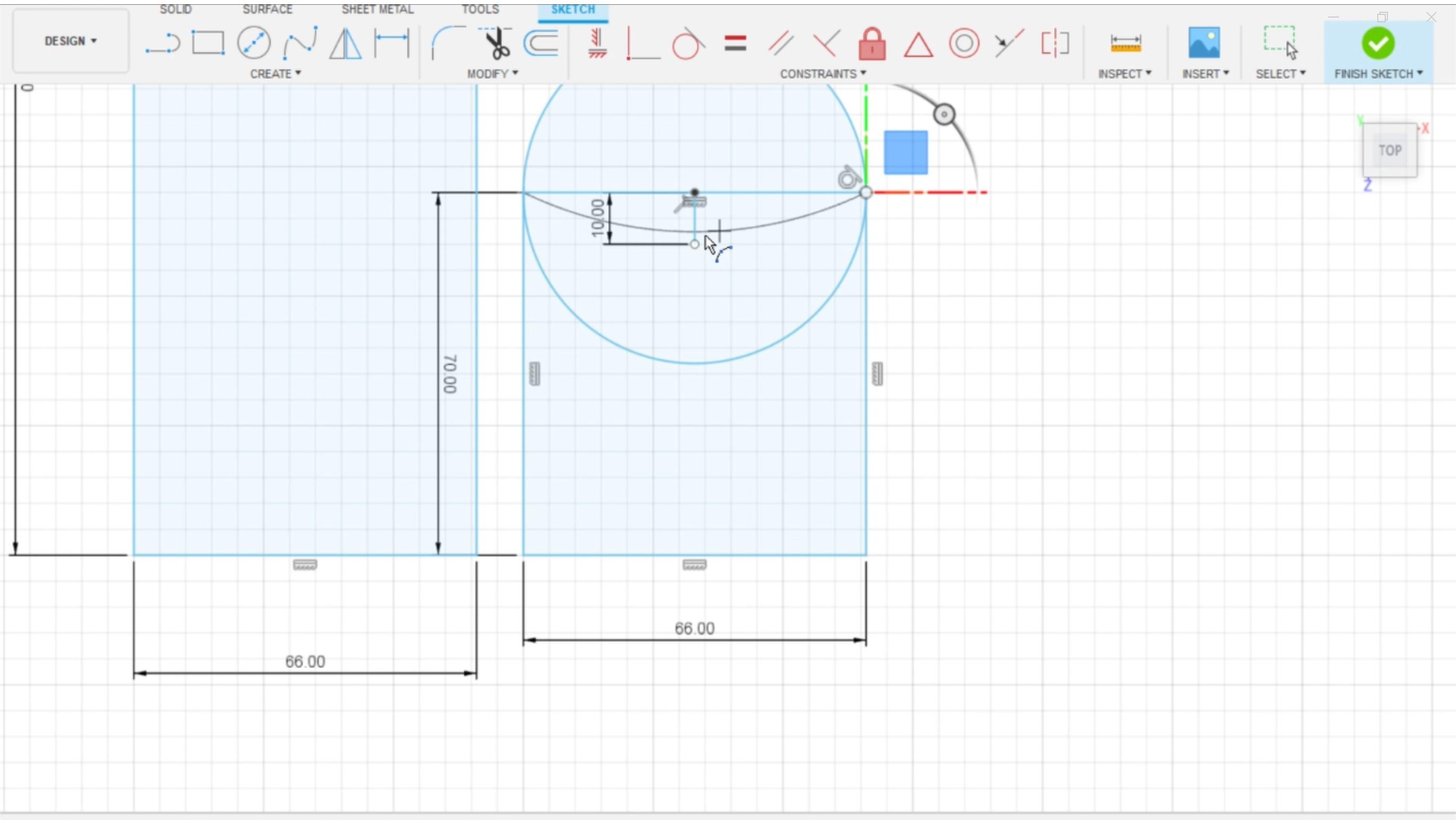Expand the CONSTRAINTS dropdown menu
1456x820 pixels.
click(822, 73)
